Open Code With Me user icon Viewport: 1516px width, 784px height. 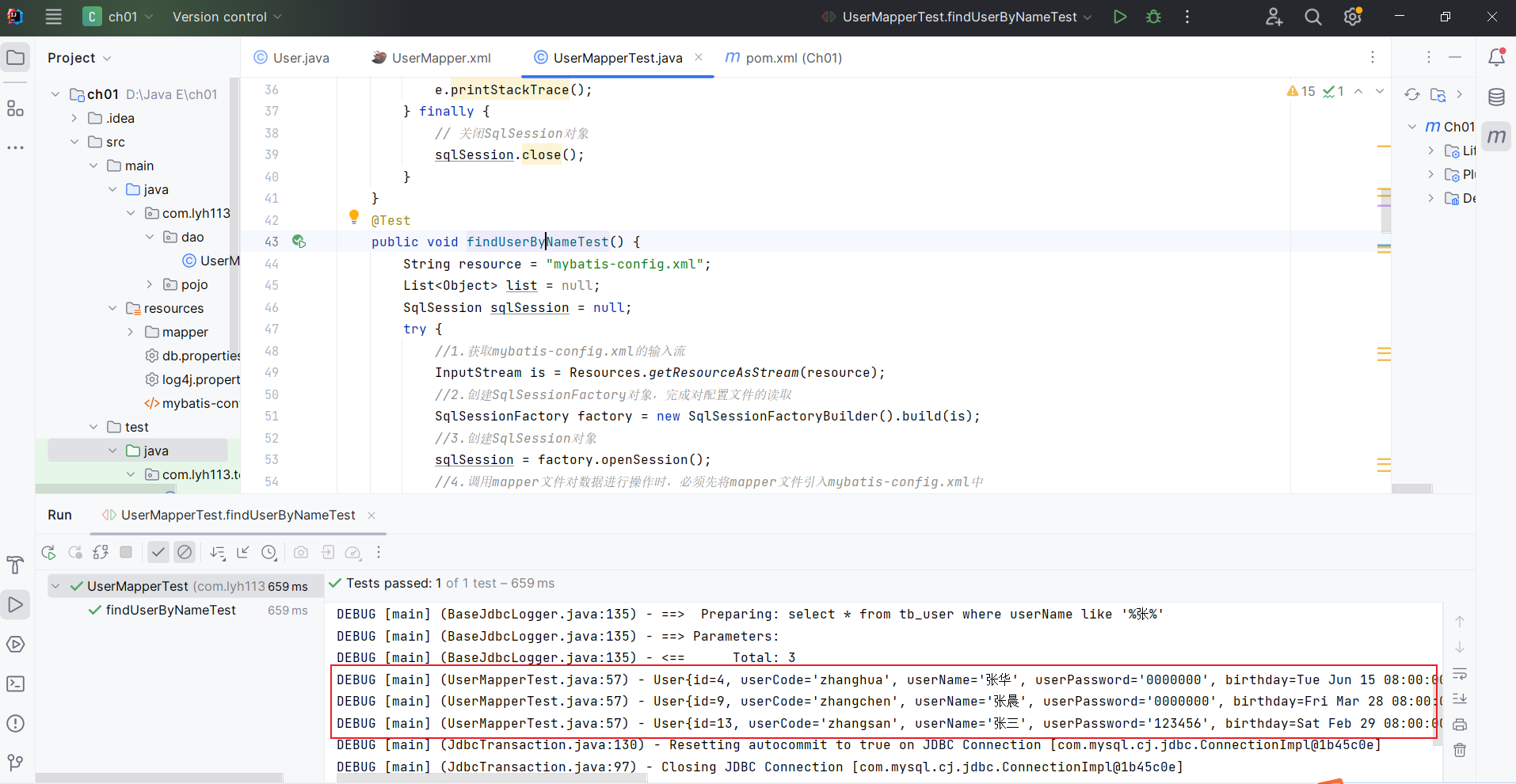(1274, 17)
